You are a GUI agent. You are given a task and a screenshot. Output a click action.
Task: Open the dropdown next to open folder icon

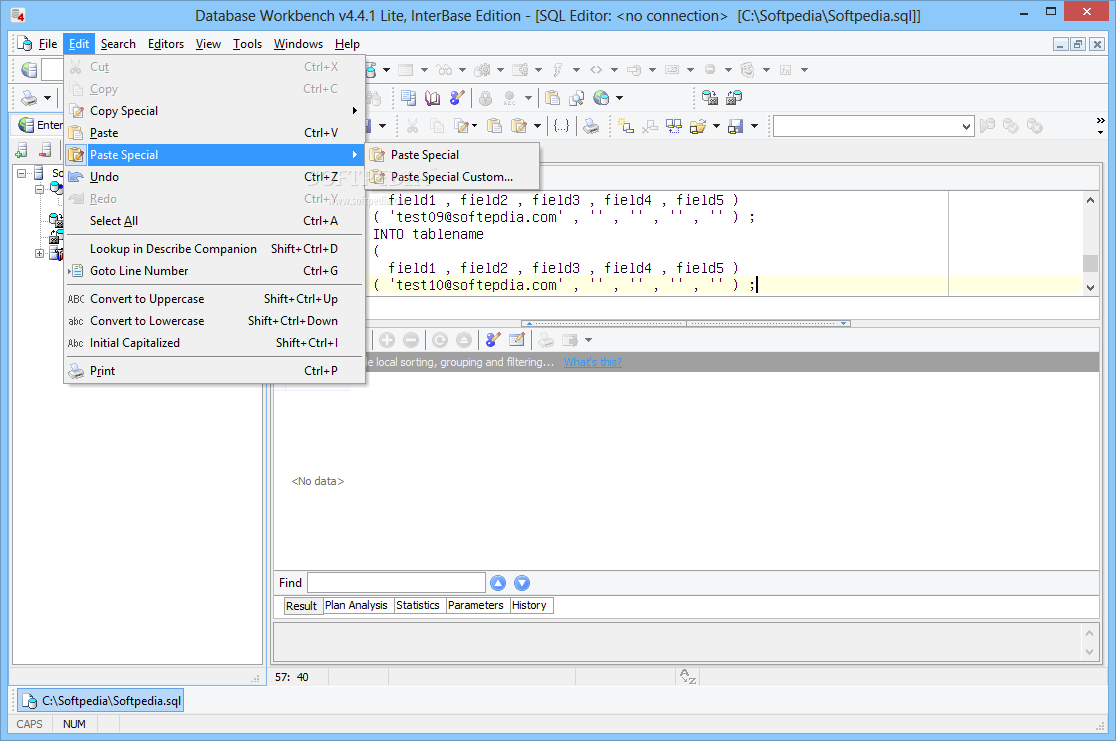pos(716,127)
